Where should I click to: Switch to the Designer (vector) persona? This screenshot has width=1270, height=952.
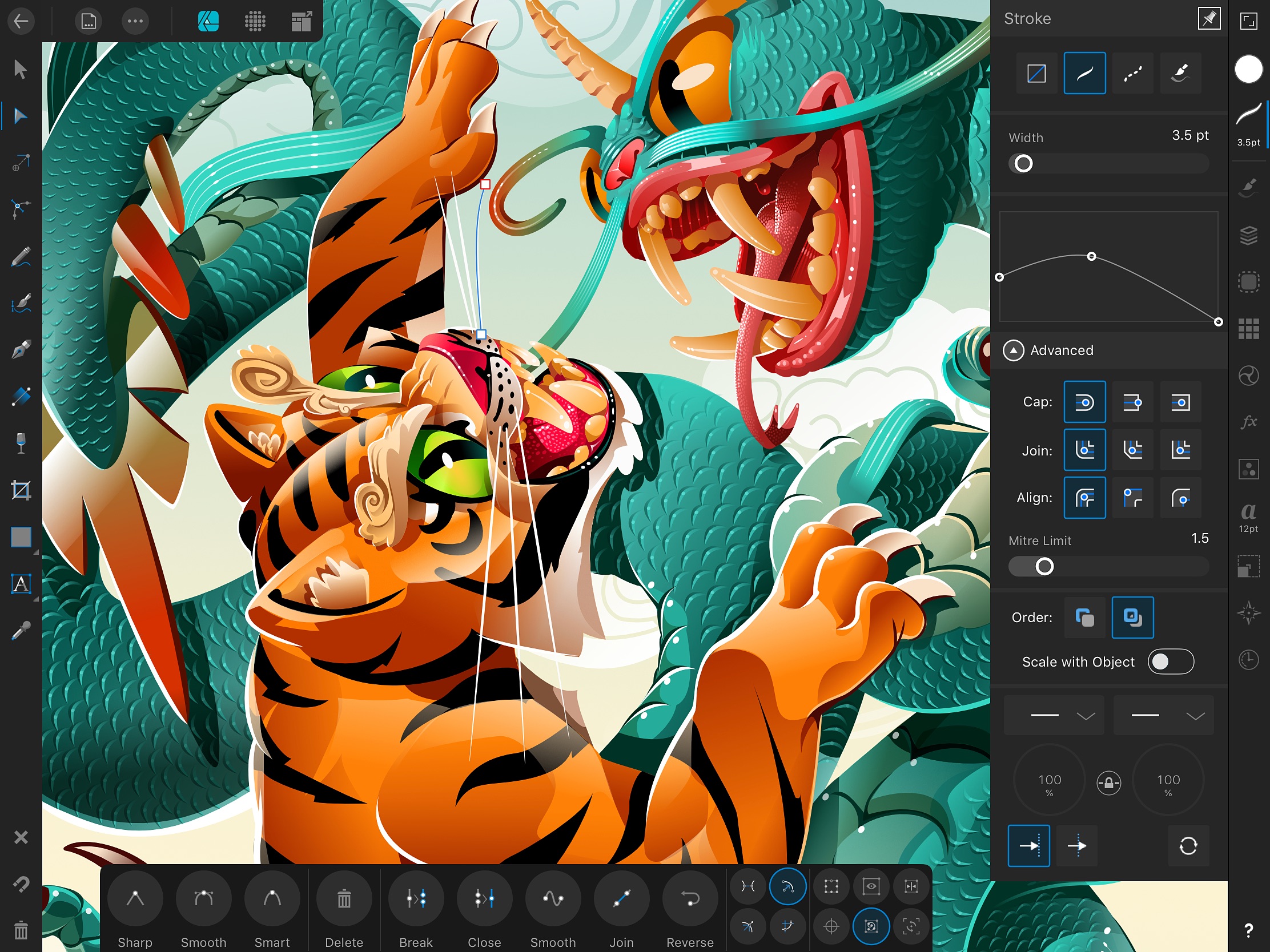(x=208, y=21)
